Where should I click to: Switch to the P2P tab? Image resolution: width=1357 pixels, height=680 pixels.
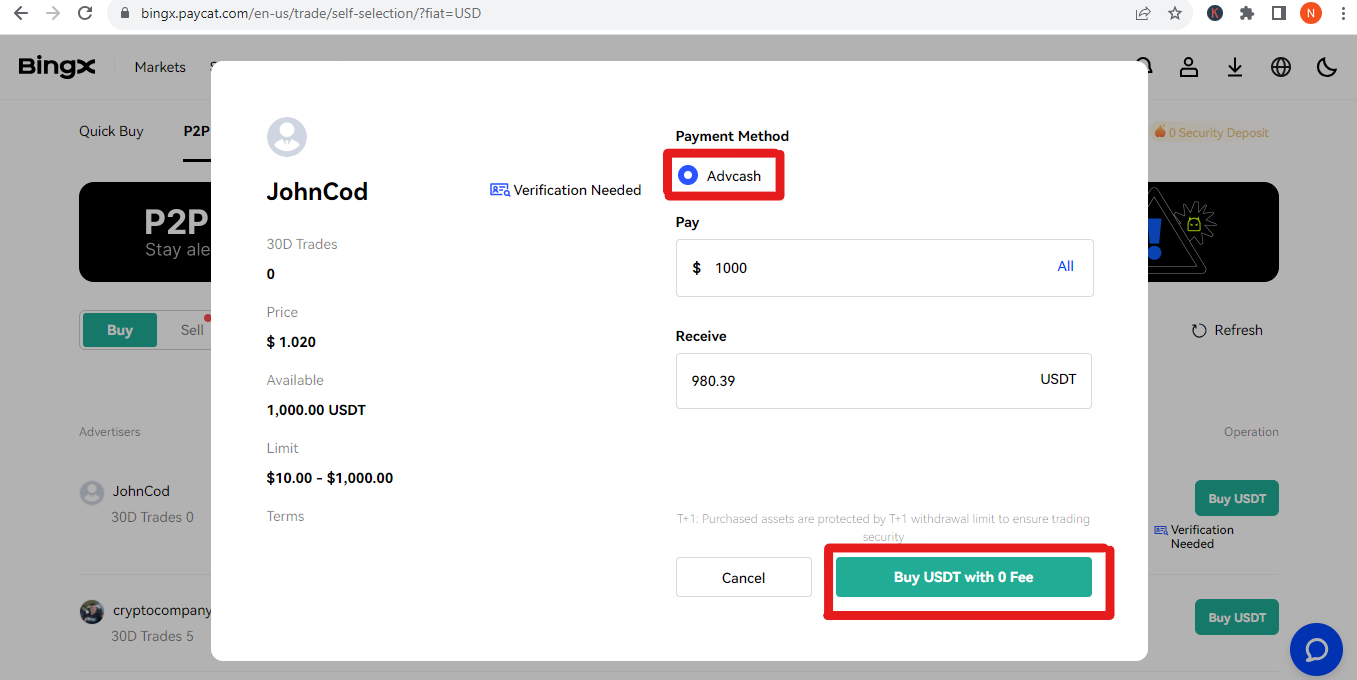pos(196,131)
